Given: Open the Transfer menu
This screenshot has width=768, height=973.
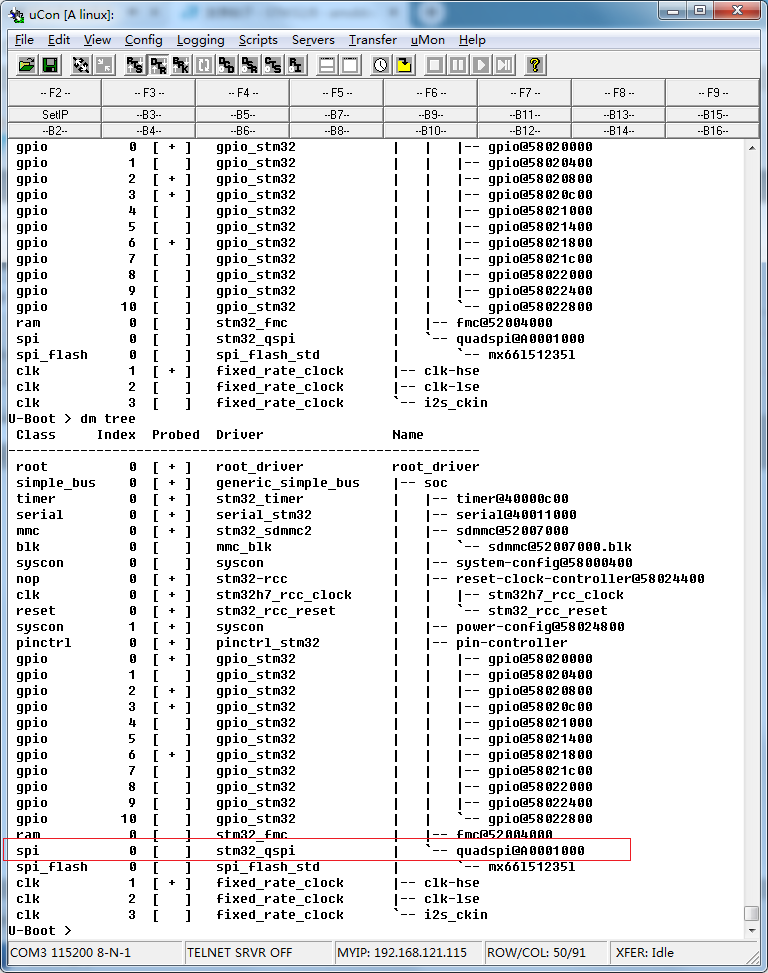Looking at the screenshot, I should tap(372, 40).
